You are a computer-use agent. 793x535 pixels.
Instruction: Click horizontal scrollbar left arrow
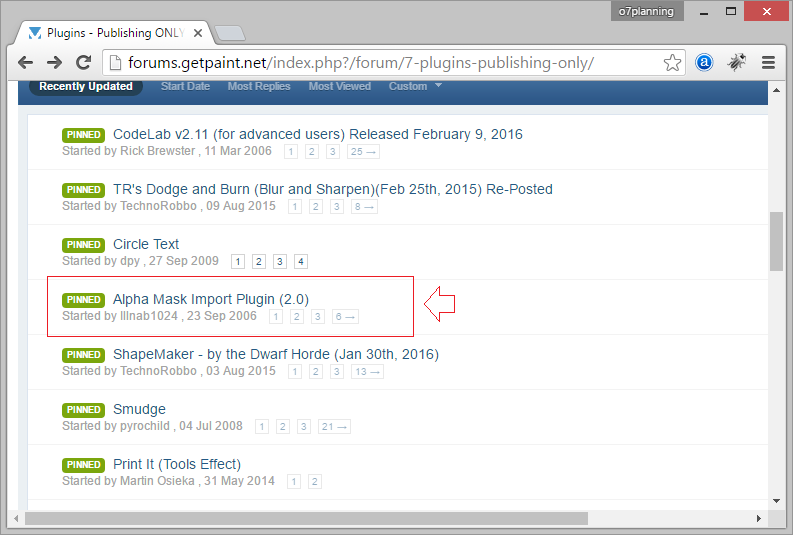click(x=17, y=518)
